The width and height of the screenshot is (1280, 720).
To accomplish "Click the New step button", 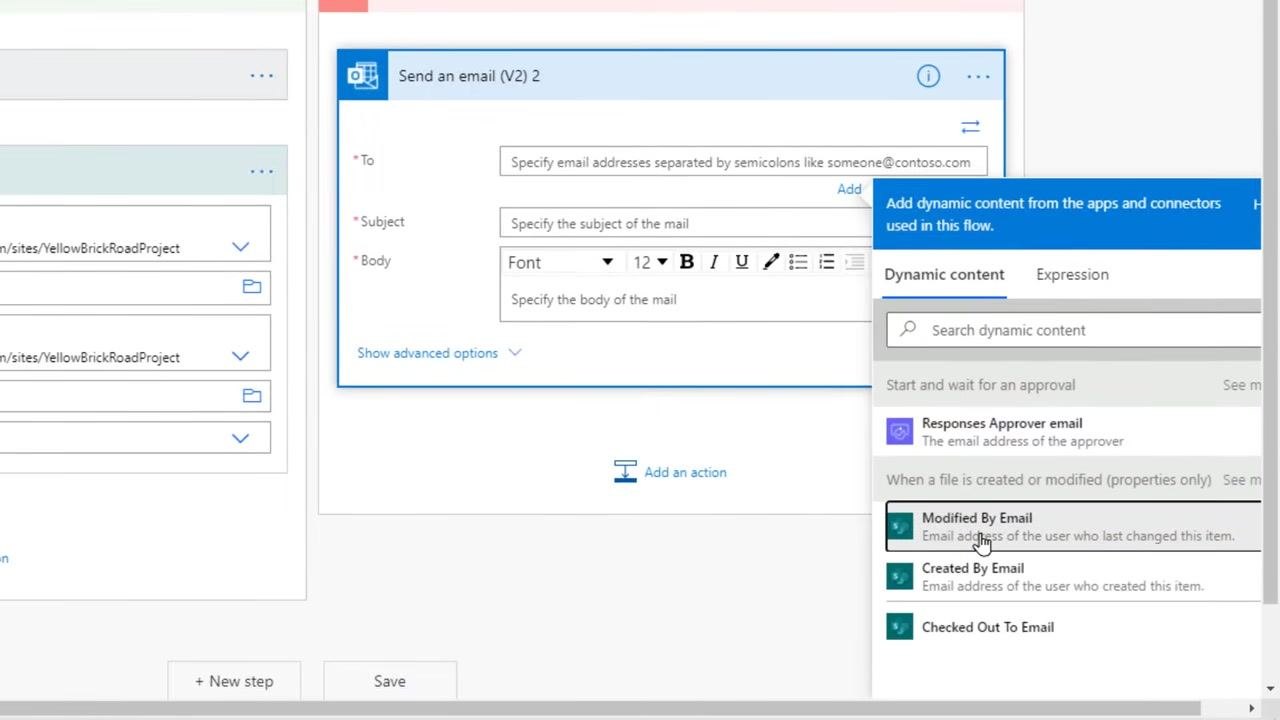I will (x=234, y=681).
